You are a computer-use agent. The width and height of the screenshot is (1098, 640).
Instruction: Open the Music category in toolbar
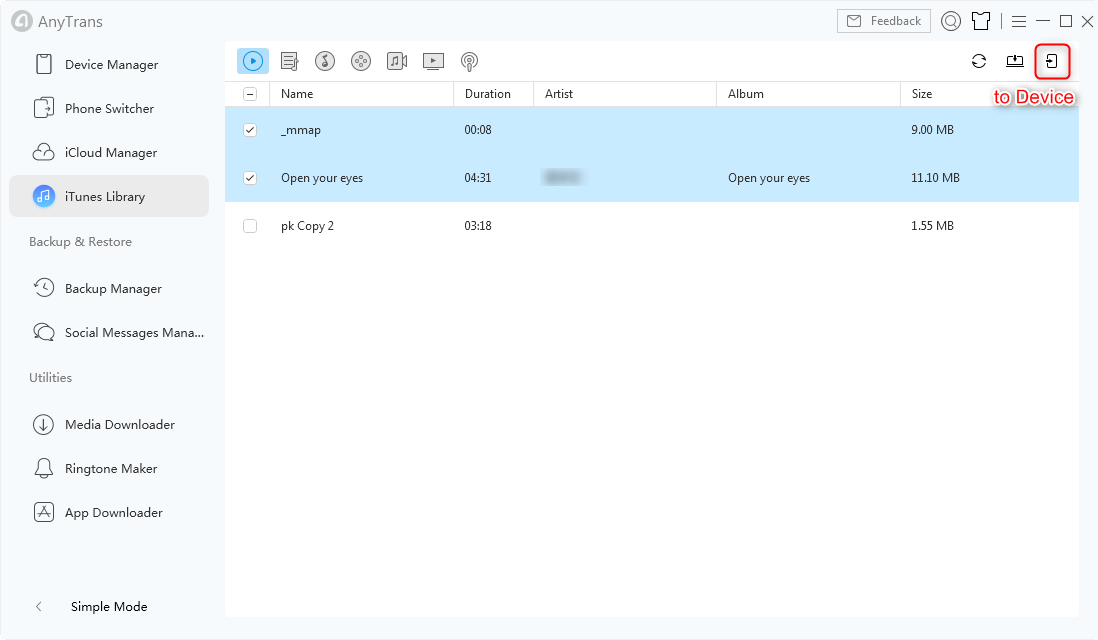253,61
